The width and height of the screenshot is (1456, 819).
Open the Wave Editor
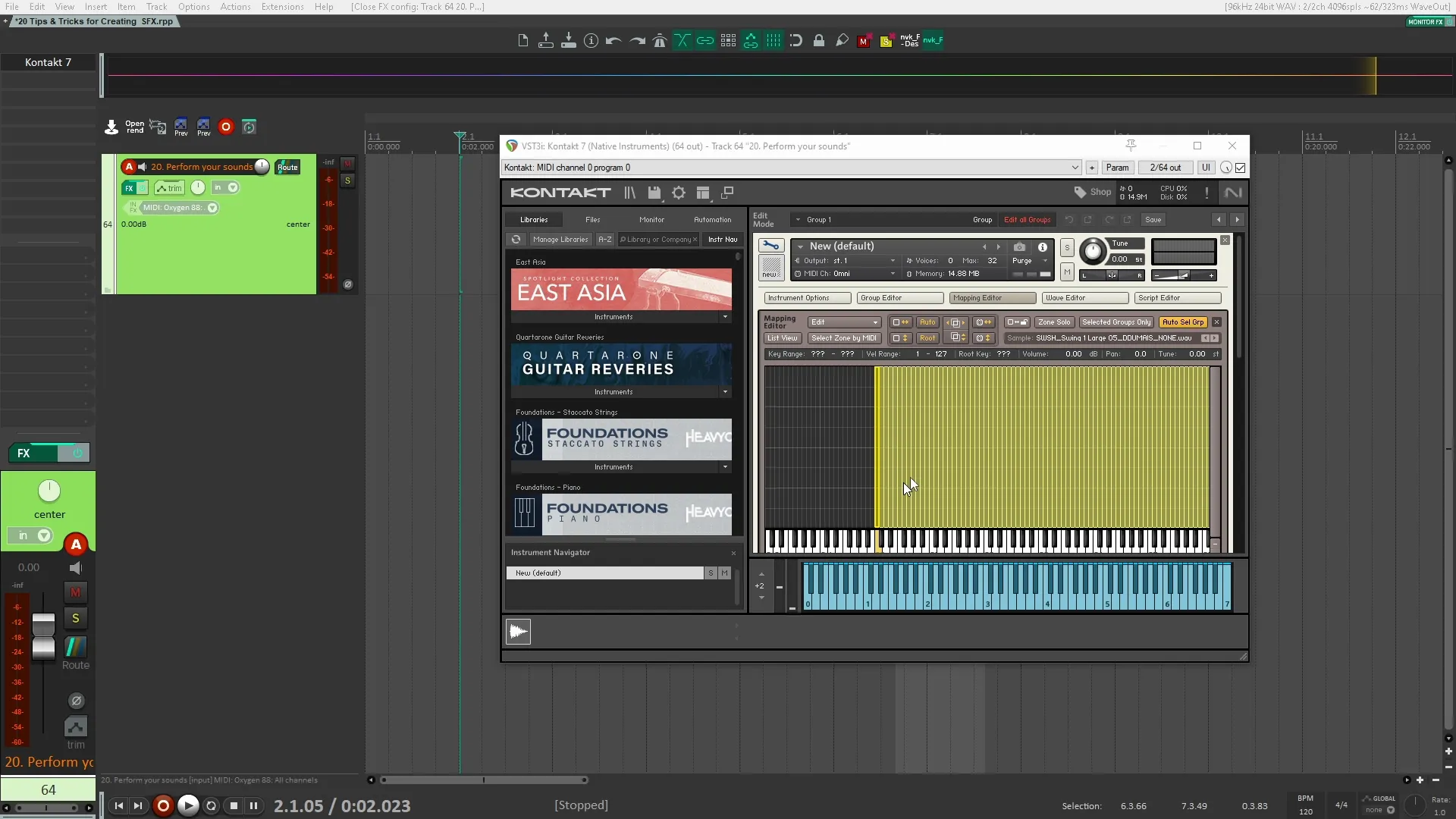tap(1085, 298)
